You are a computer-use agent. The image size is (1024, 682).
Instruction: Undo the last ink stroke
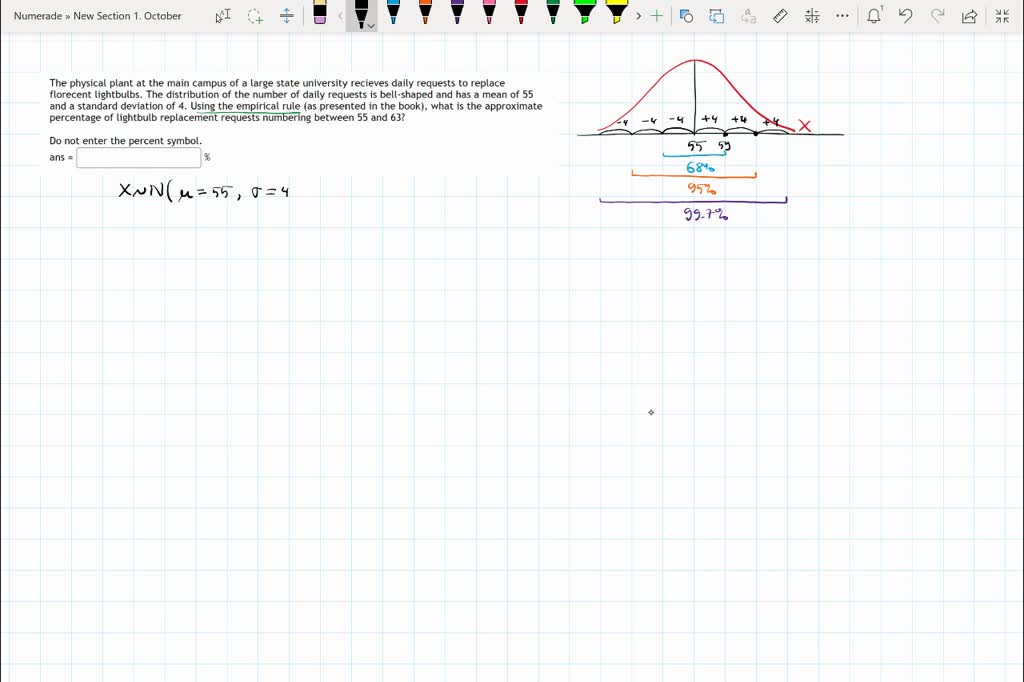[x=906, y=16]
